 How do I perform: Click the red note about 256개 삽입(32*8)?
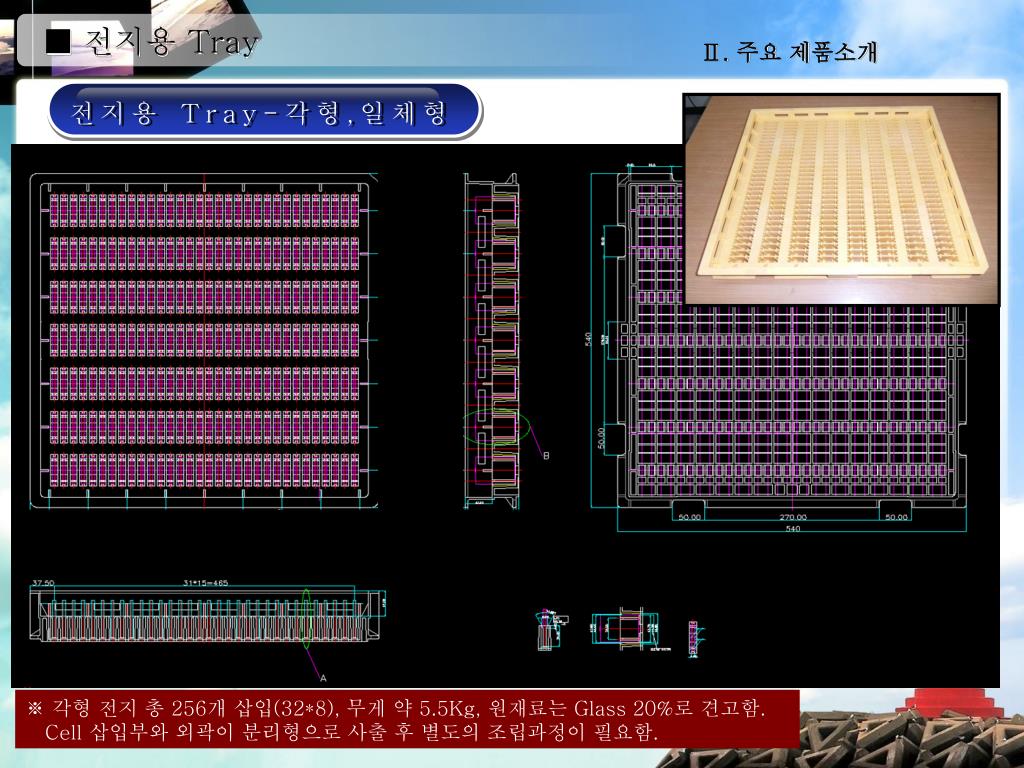pos(408,719)
